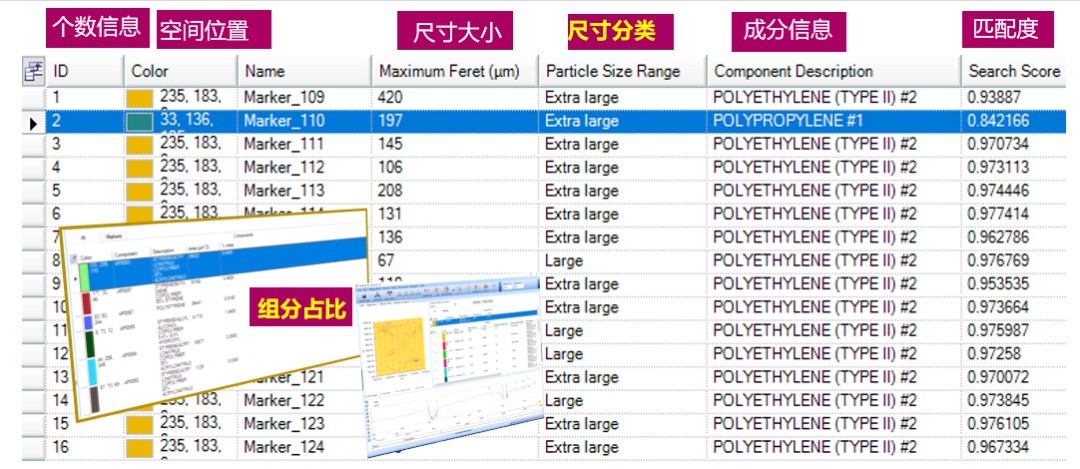The height and width of the screenshot is (469, 1080).
Task: Click the search score 0.973113
Action: click(999, 168)
